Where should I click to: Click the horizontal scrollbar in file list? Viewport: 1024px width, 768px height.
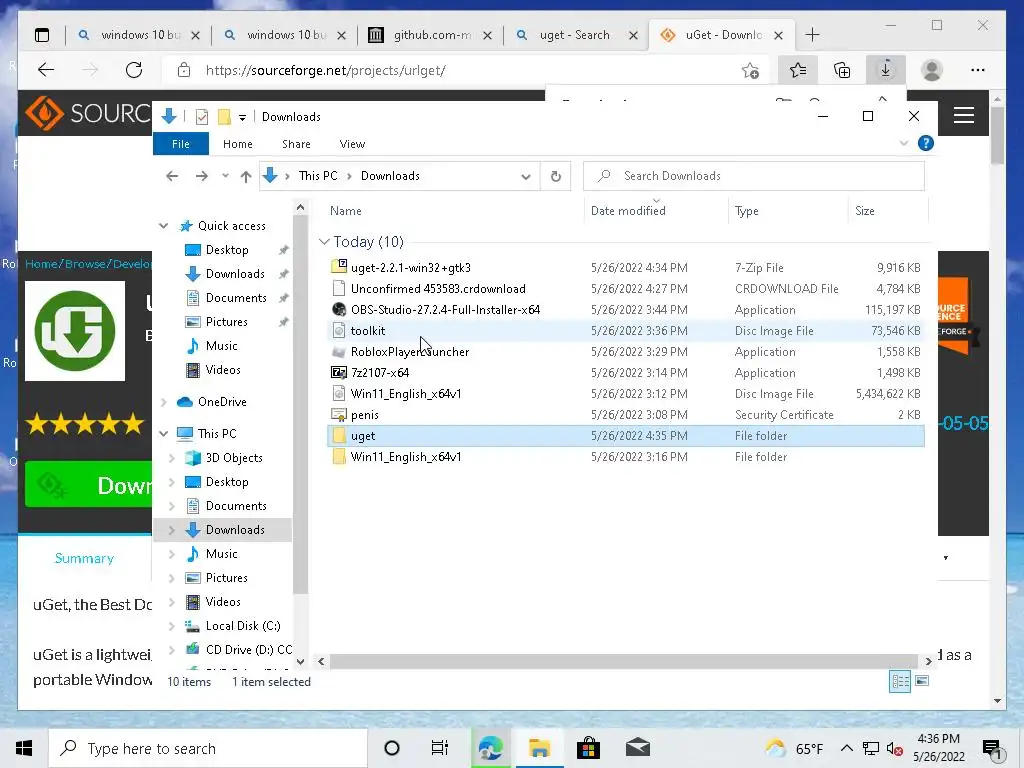(x=624, y=661)
